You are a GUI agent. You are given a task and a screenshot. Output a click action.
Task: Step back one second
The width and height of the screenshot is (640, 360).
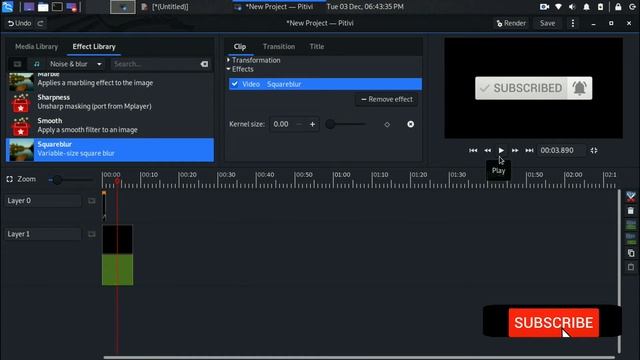(487, 150)
